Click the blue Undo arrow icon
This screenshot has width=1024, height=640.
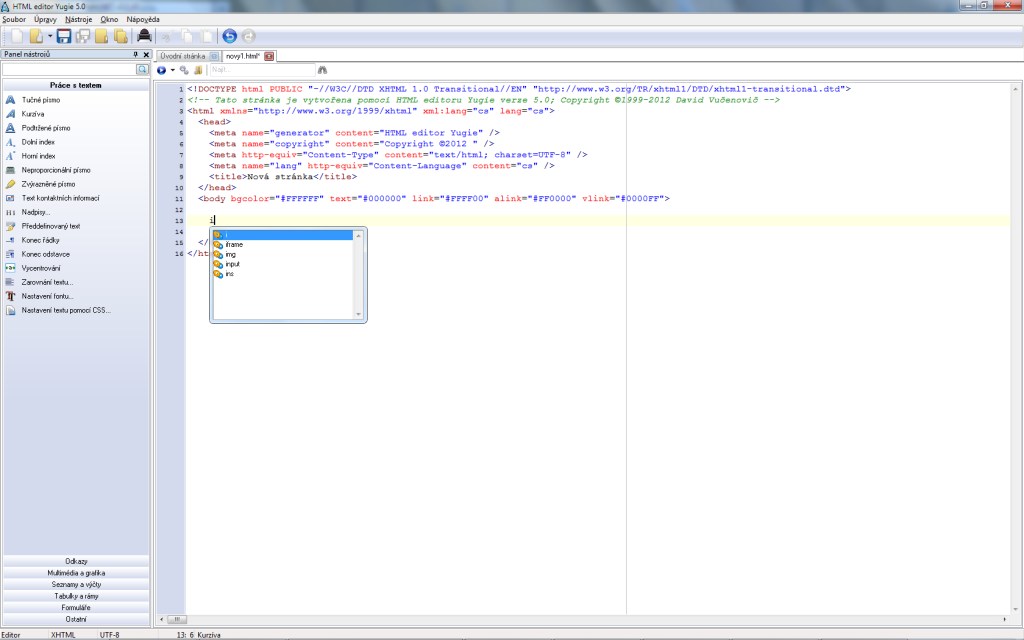tap(230, 37)
